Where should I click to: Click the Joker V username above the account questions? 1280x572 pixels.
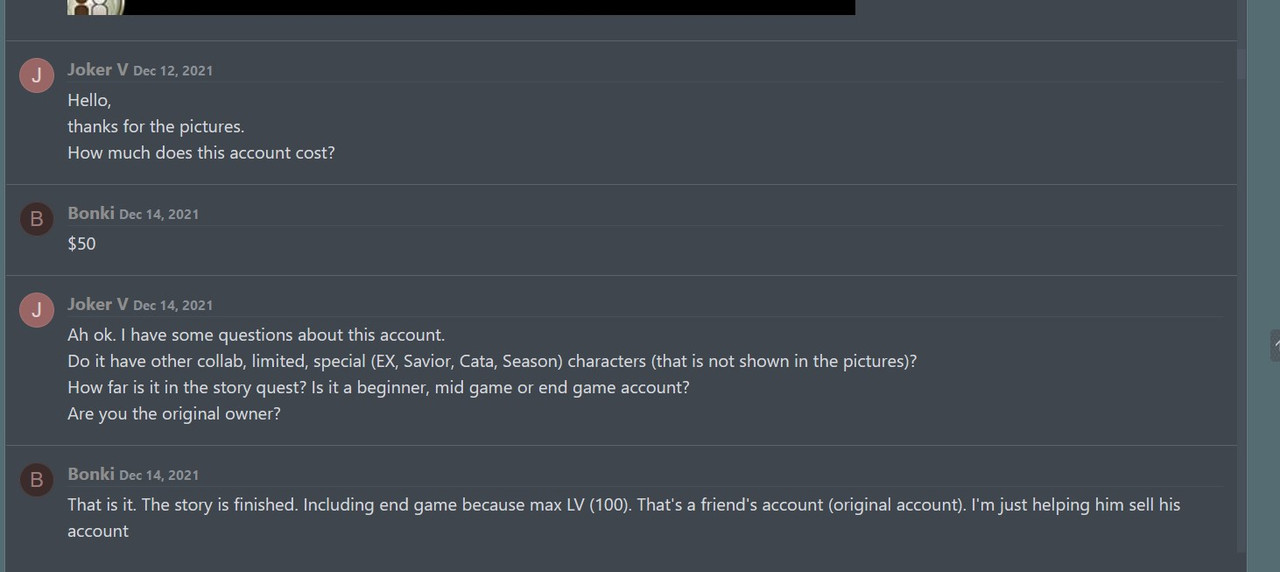(97, 304)
